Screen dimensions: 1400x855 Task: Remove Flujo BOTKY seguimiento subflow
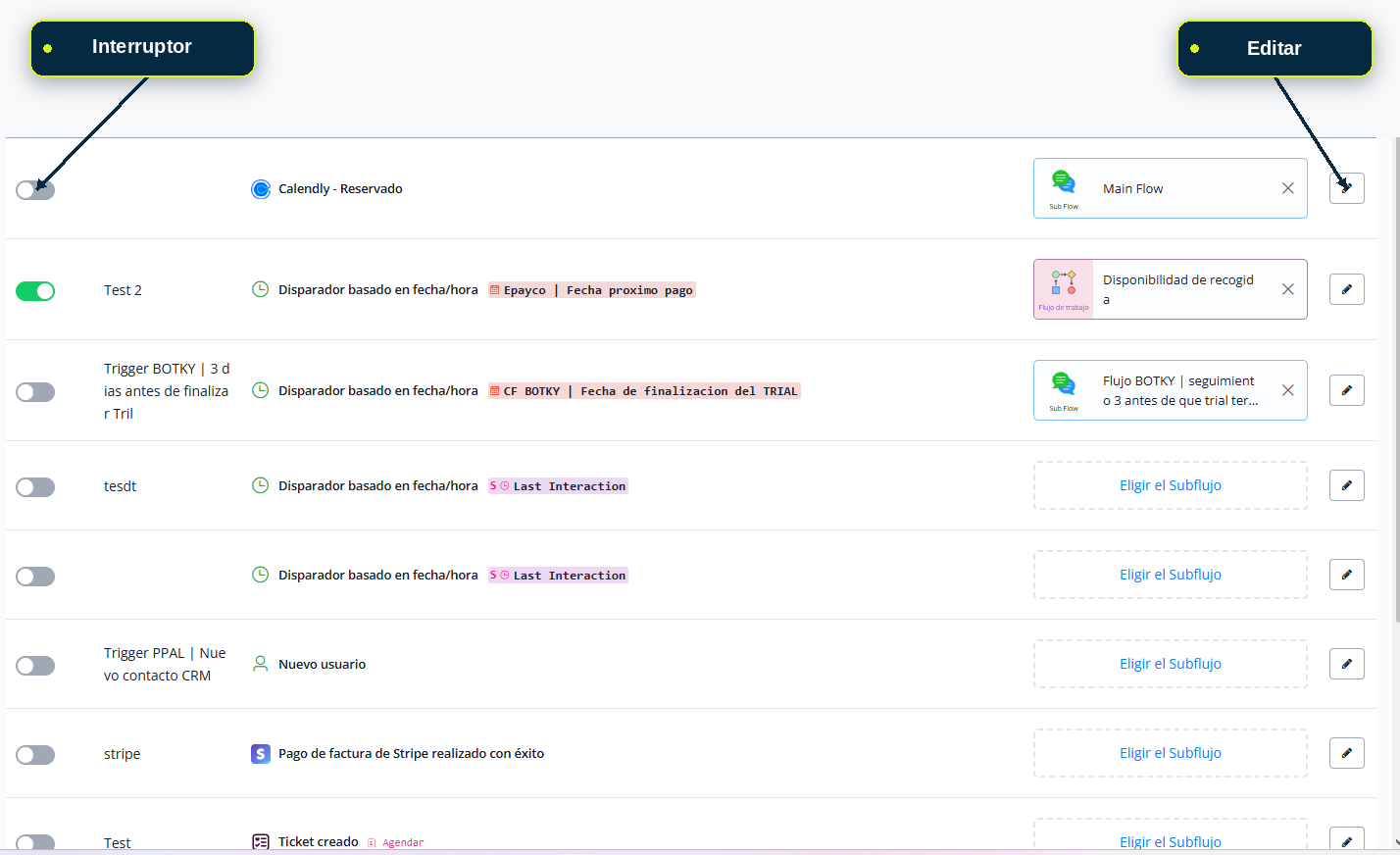pos(1288,390)
